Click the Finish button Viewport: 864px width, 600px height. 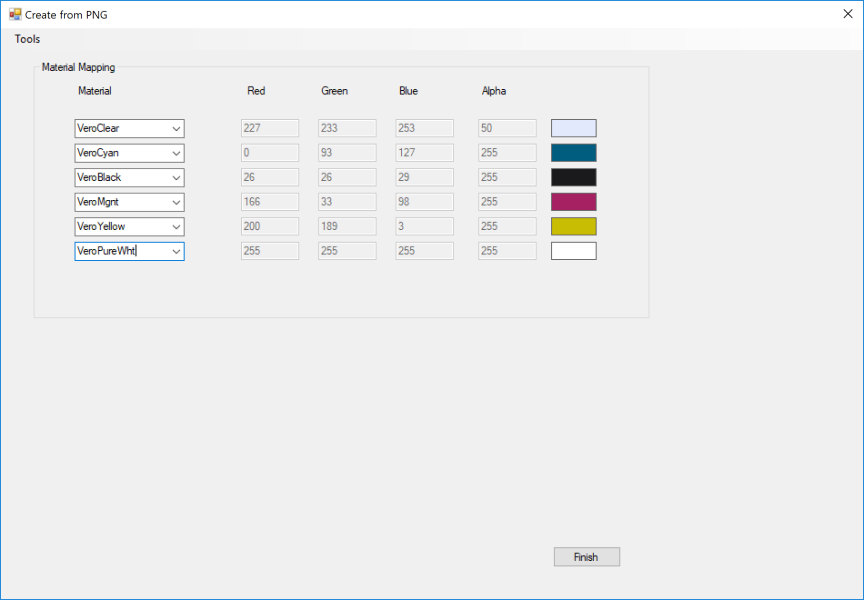point(586,556)
